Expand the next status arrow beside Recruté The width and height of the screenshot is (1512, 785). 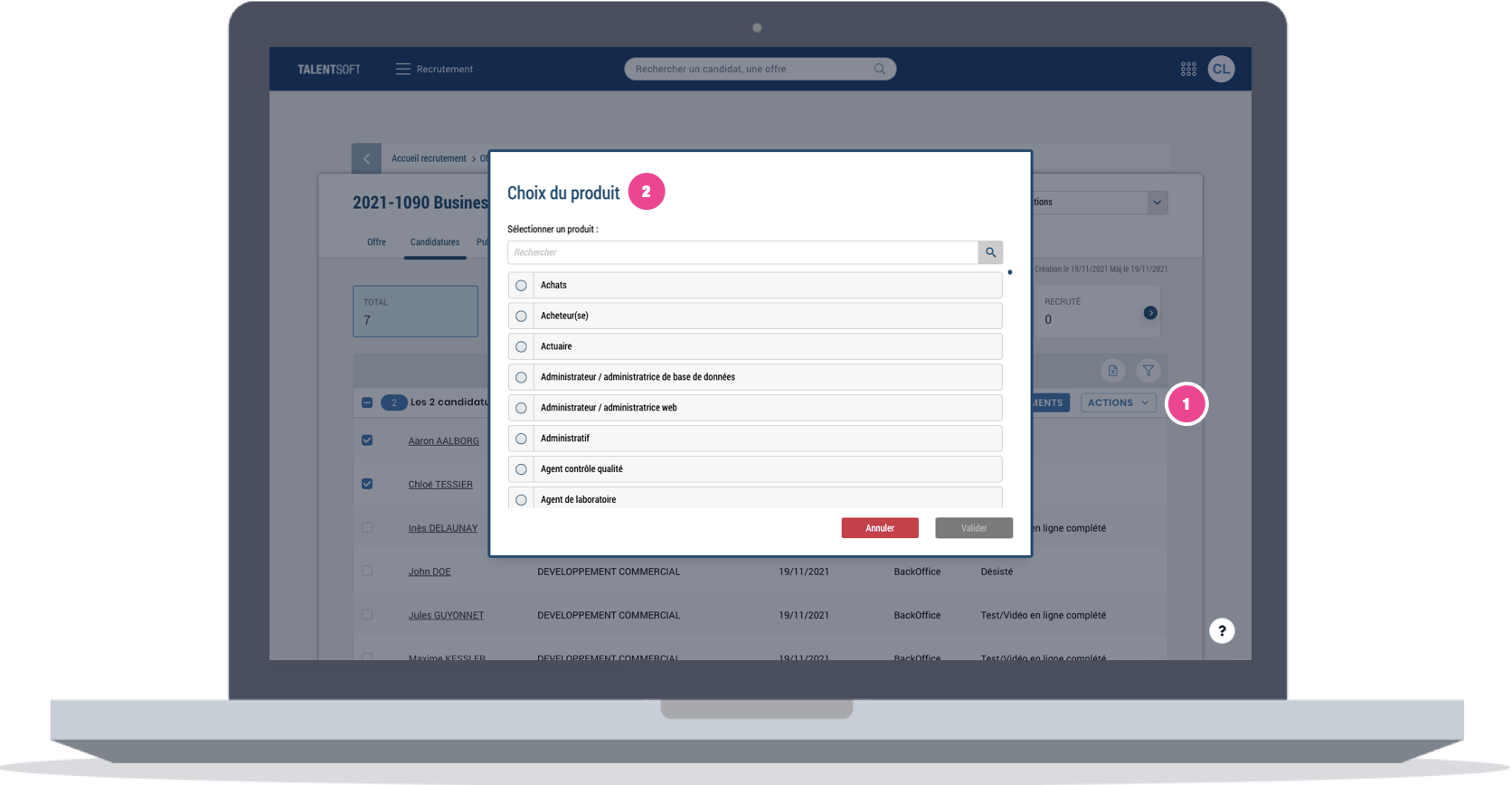coord(1149,313)
